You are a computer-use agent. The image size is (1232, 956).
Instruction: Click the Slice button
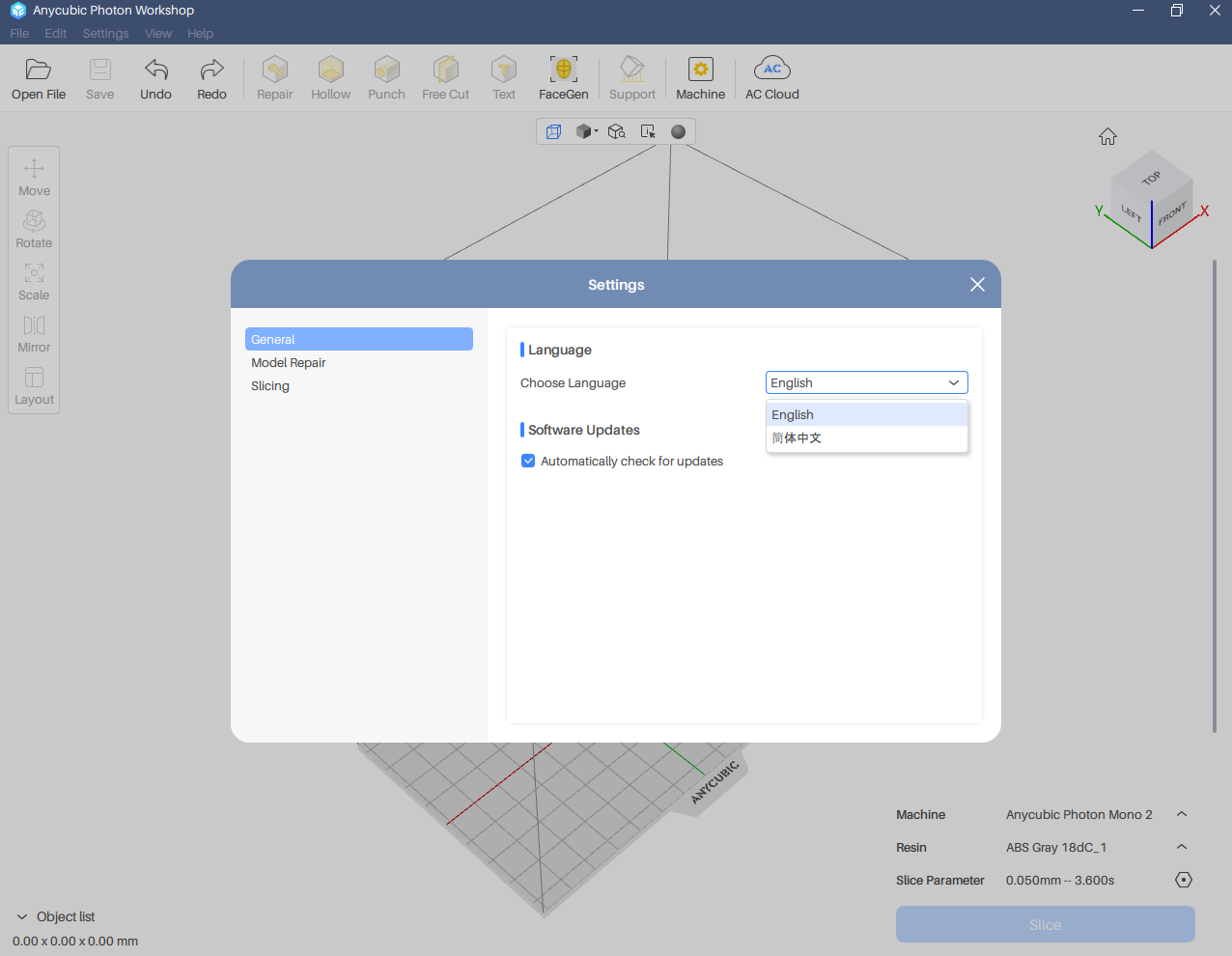point(1046,924)
